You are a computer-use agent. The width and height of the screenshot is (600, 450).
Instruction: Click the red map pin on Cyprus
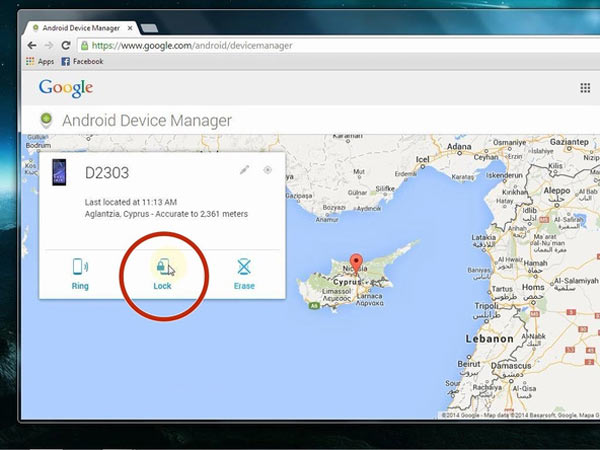tap(357, 264)
